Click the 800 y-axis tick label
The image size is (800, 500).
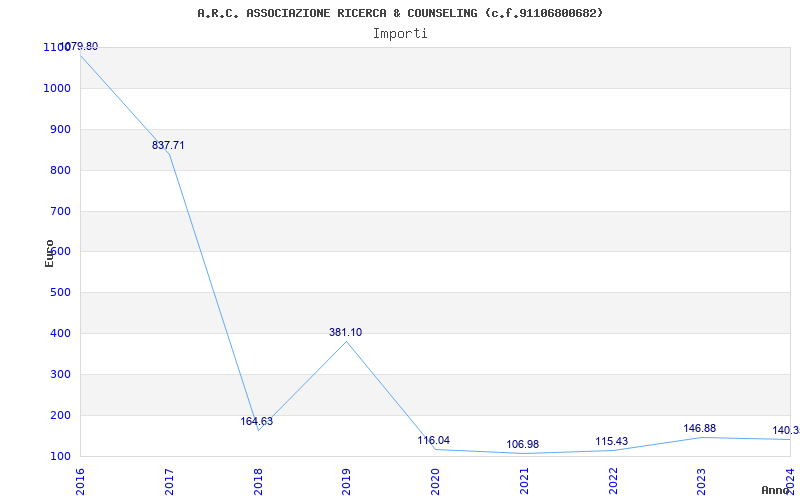coord(59,170)
